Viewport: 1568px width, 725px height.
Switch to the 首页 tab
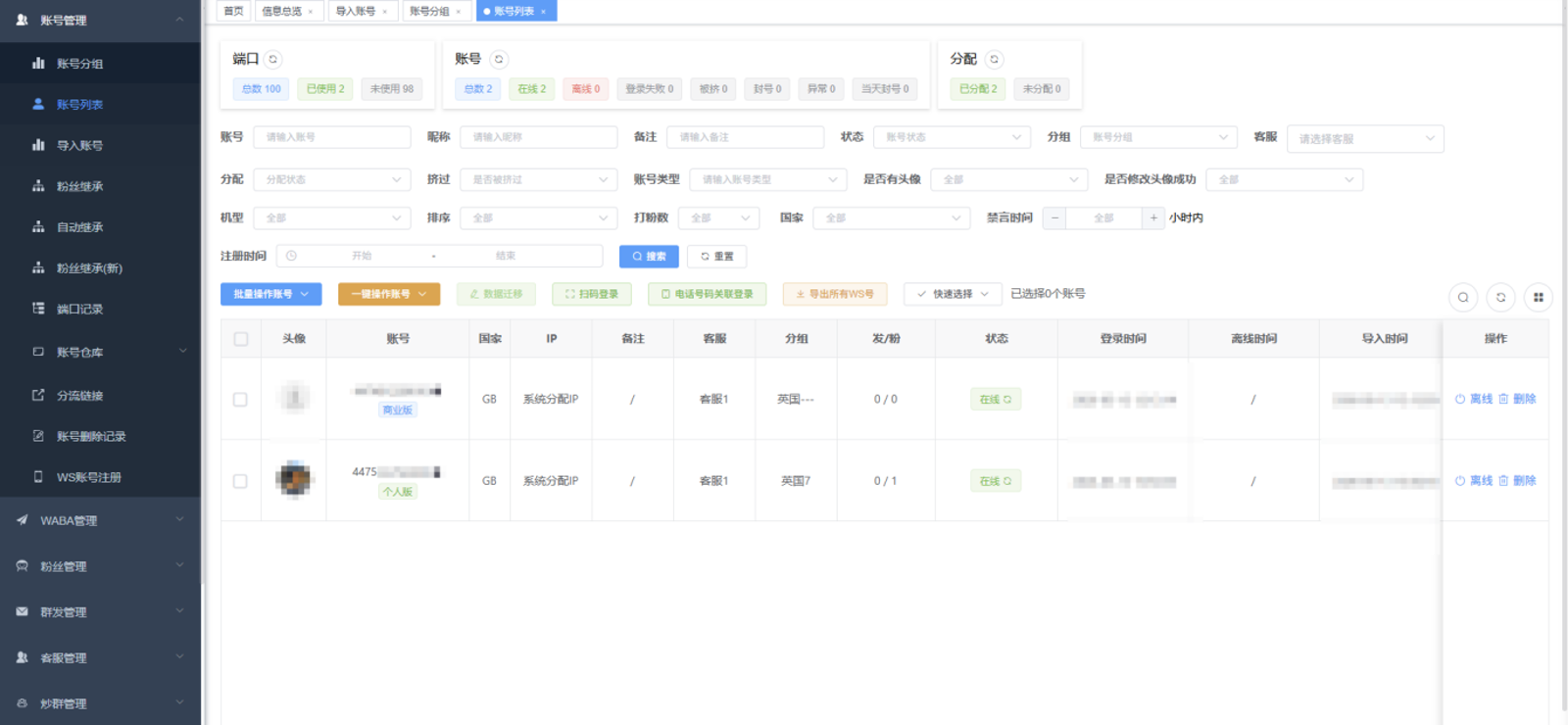coord(233,12)
